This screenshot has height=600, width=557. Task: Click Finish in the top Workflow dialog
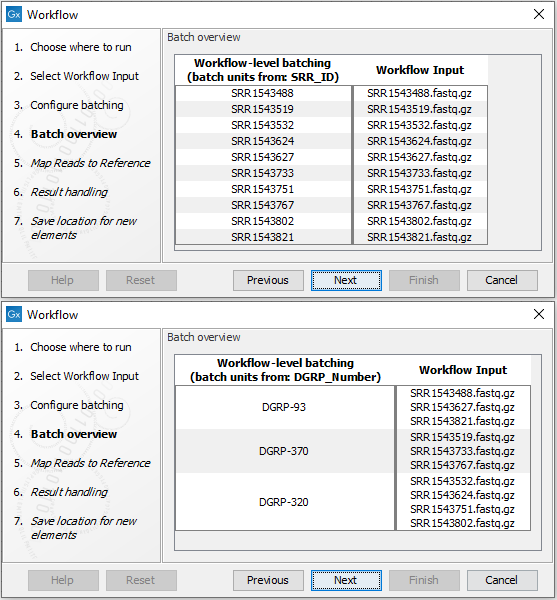click(x=424, y=280)
